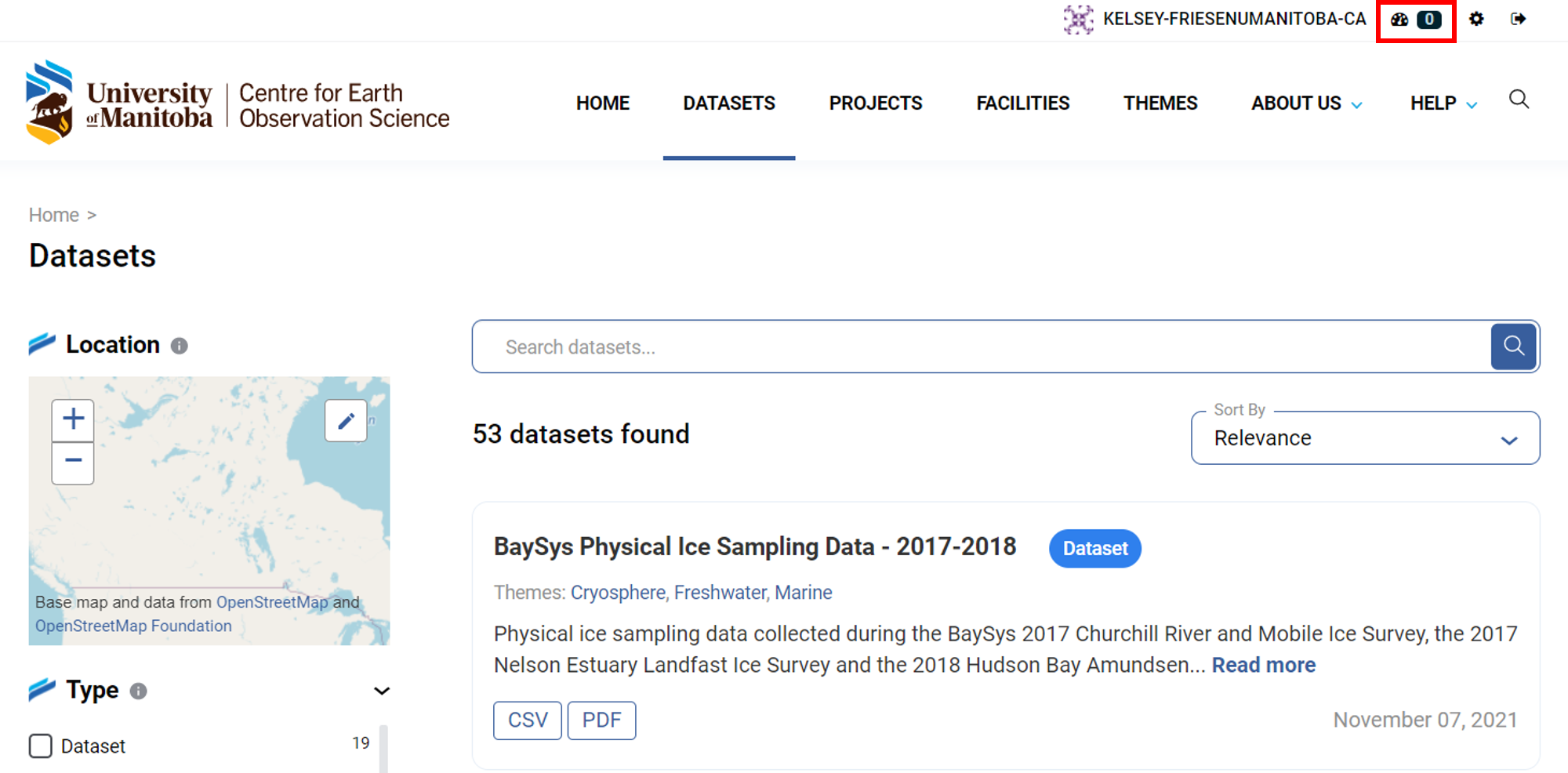Check the Dataset type checkbox
The width and height of the screenshot is (1568, 773).
pos(41,746)
